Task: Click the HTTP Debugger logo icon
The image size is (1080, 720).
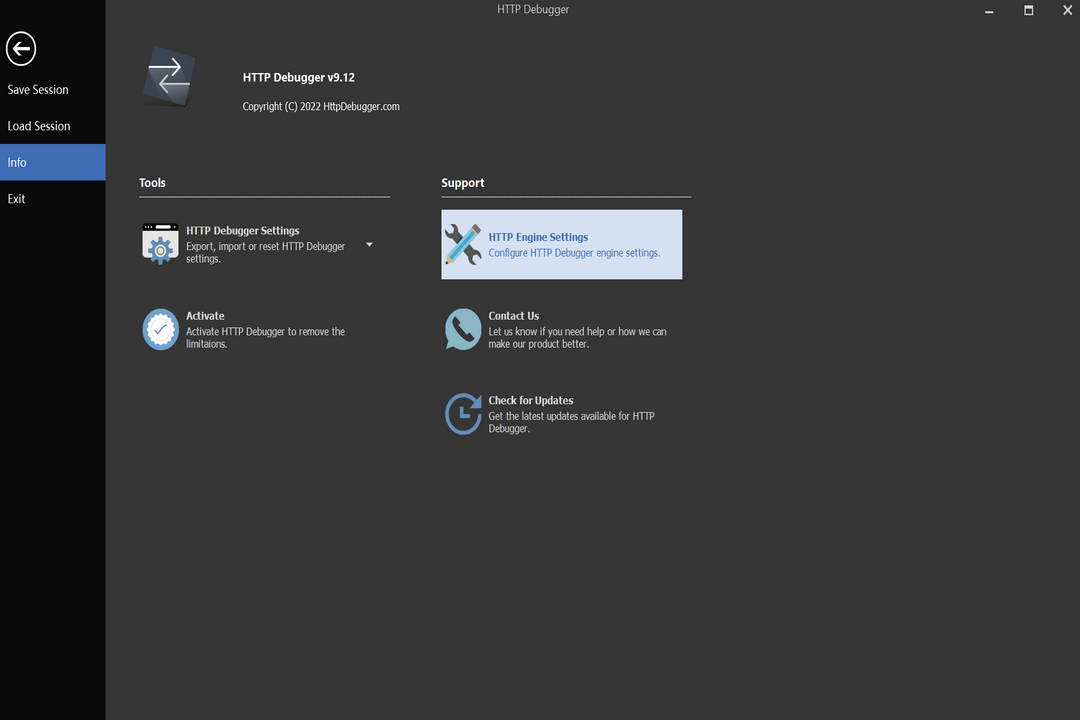Action: coord(169,75)
